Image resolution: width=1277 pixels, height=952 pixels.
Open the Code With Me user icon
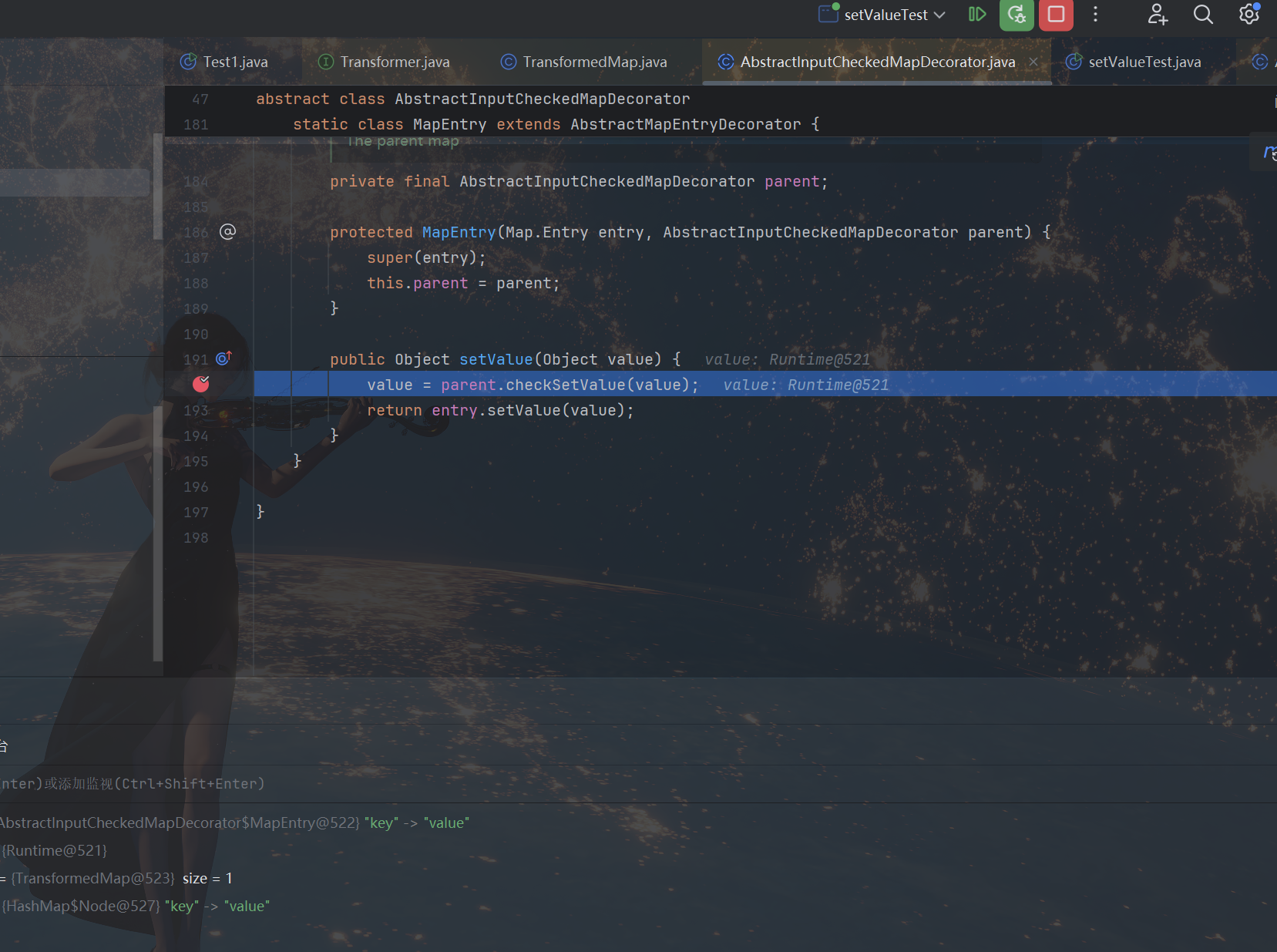point(1158,15)
